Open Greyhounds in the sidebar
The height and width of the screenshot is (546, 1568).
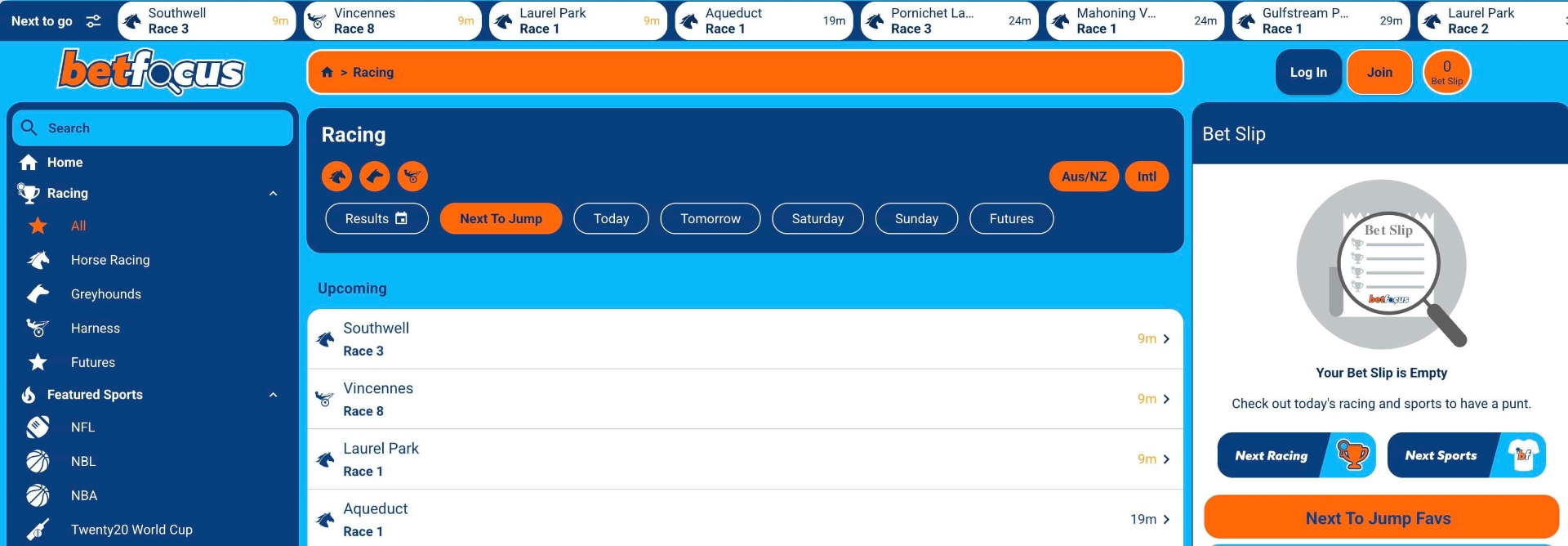[x=106, y=294]
